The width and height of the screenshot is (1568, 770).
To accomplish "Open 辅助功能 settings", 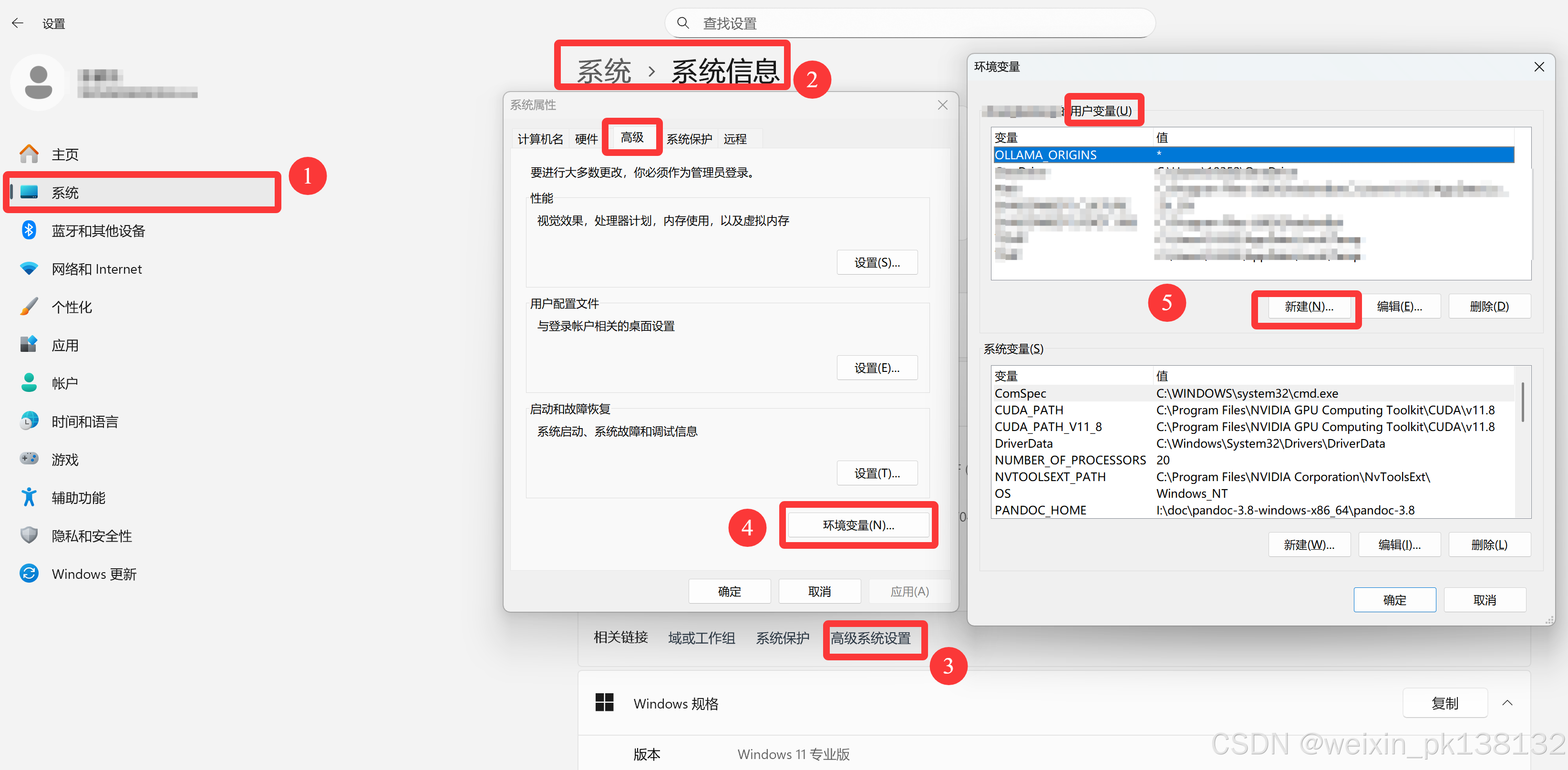I will pos(77,497).
